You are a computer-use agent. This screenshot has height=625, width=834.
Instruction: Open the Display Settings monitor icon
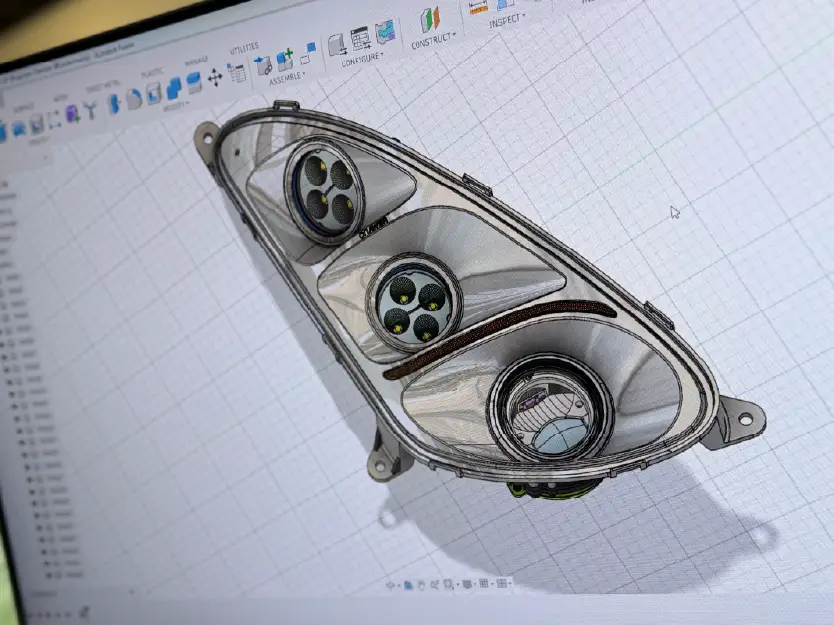467,584
